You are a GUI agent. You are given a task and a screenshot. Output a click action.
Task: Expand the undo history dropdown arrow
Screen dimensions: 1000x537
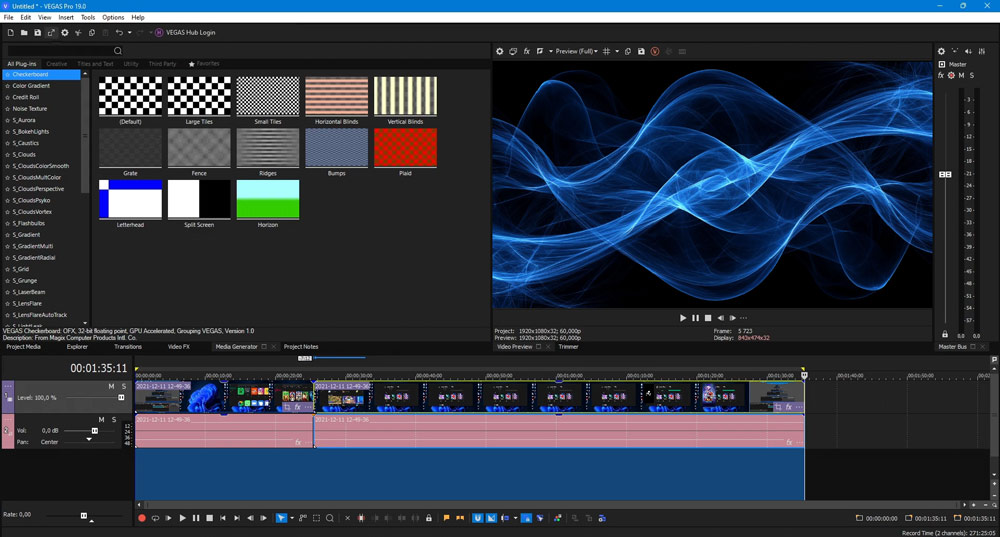(x=130, y=33)
